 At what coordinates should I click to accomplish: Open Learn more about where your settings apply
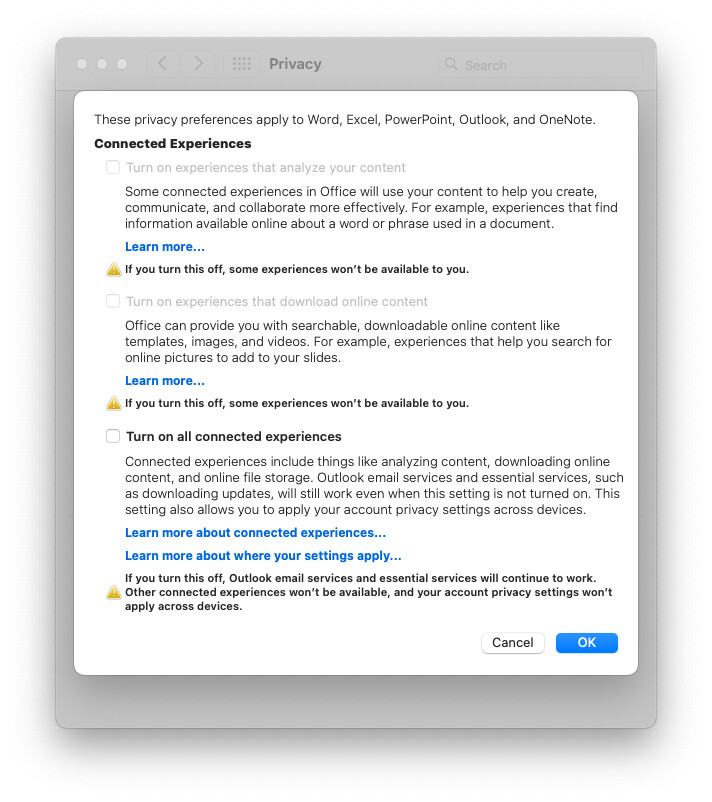[263, 556]
